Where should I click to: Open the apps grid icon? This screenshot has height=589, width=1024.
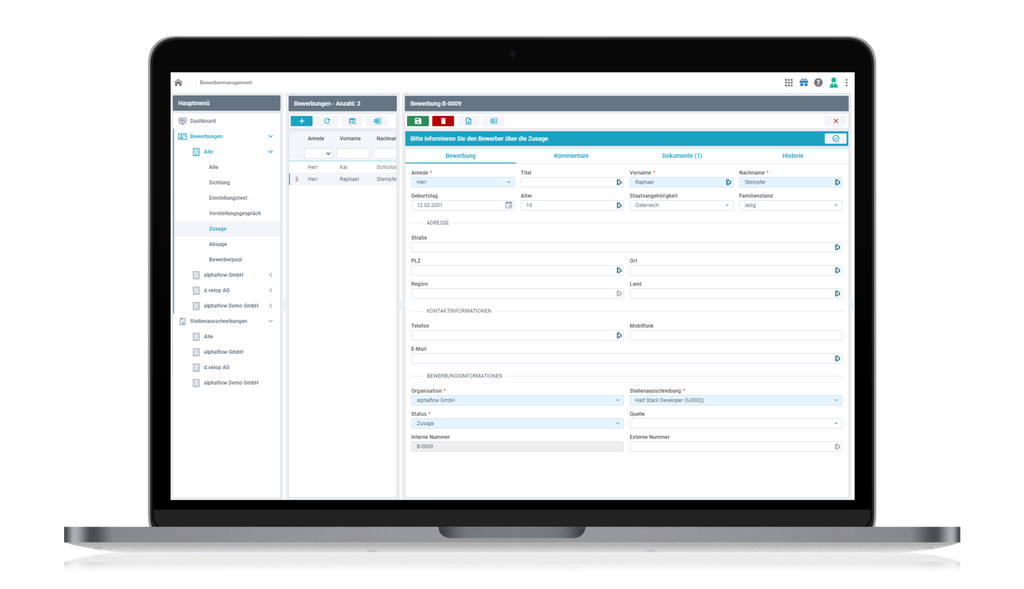click(789, 83)
